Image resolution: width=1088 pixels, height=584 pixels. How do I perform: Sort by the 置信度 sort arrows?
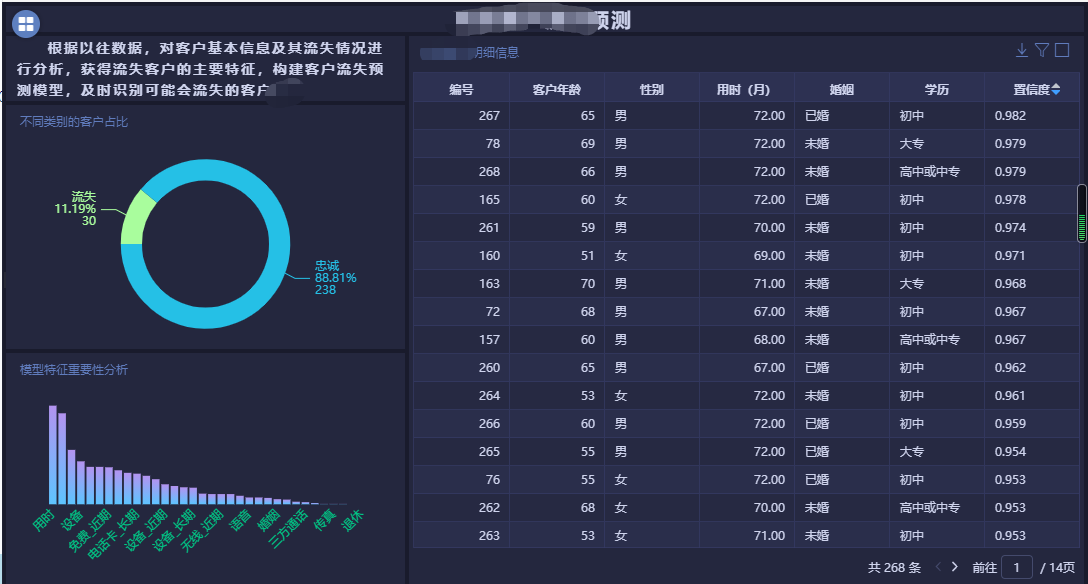(1055, 89)
